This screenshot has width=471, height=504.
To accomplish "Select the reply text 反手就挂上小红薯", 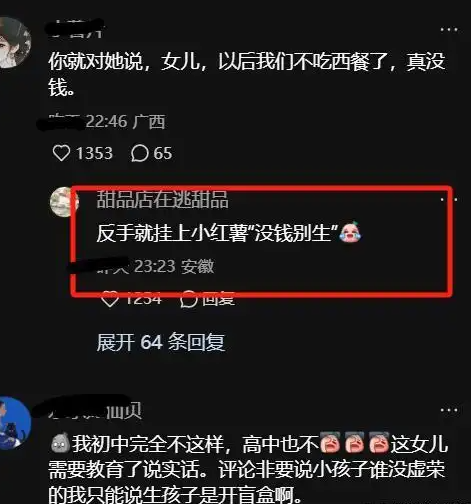I will click(171, 233).
